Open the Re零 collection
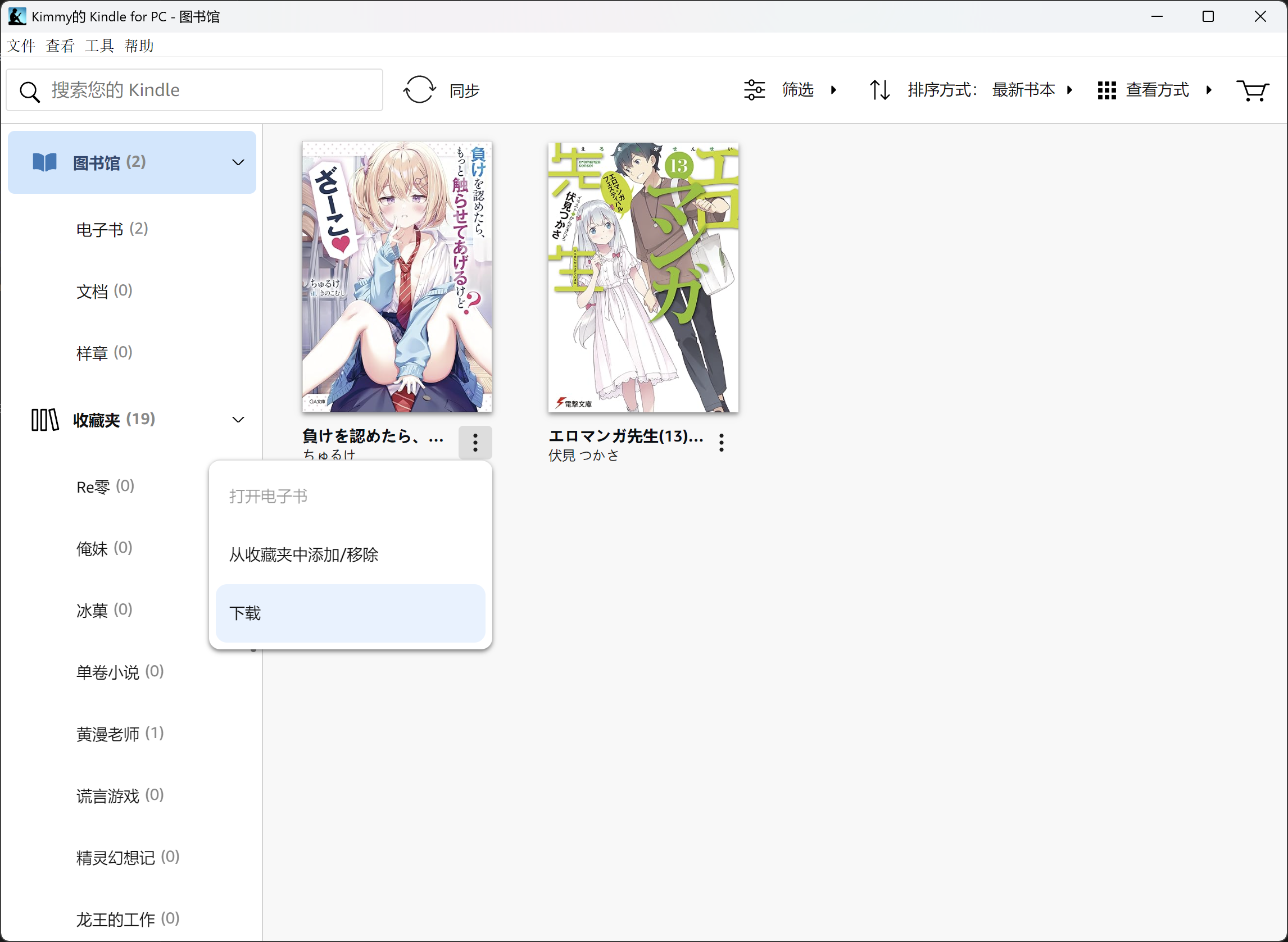1288x942 pixels. (106, 486)
